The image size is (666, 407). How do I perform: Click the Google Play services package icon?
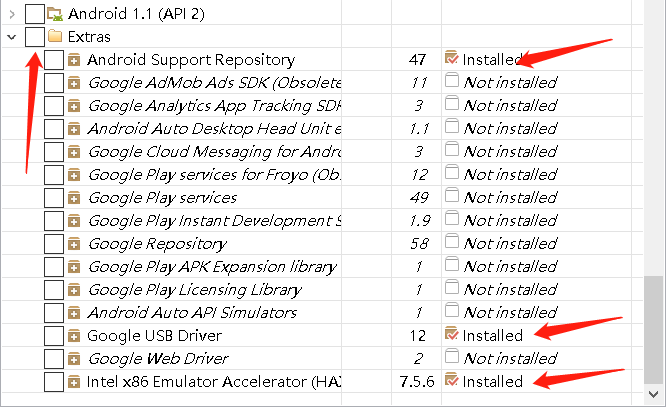coord(74,198)
